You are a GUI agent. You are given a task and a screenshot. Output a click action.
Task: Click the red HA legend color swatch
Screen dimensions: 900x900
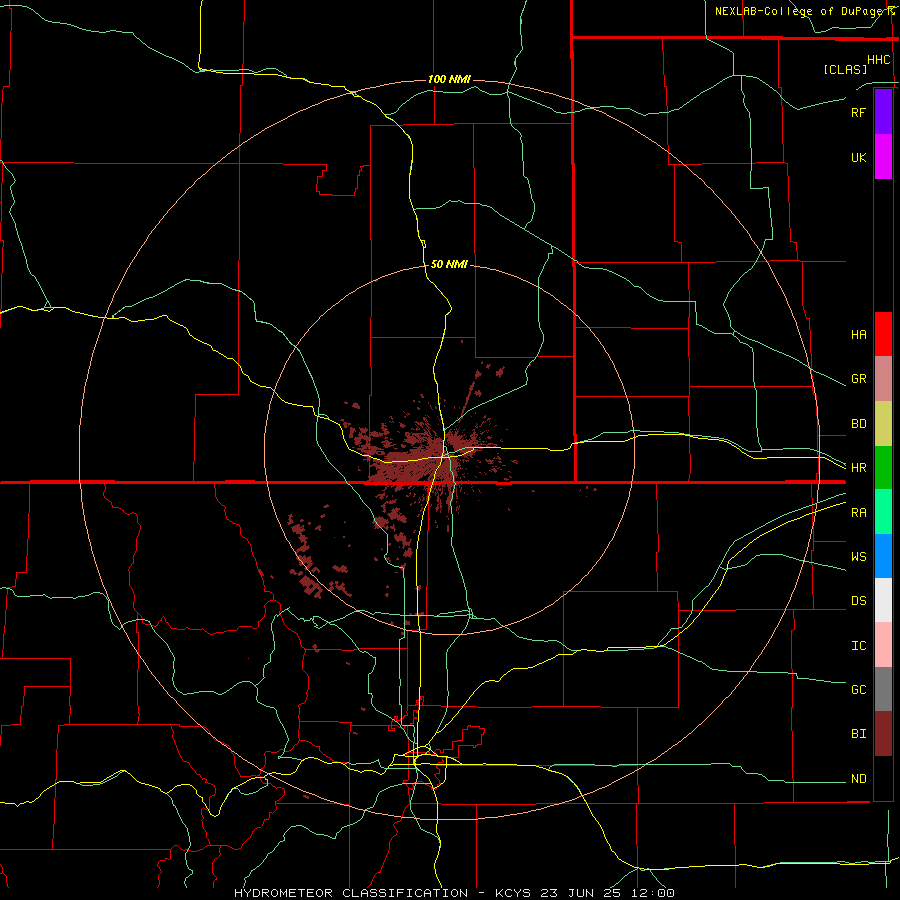[883, 334]
